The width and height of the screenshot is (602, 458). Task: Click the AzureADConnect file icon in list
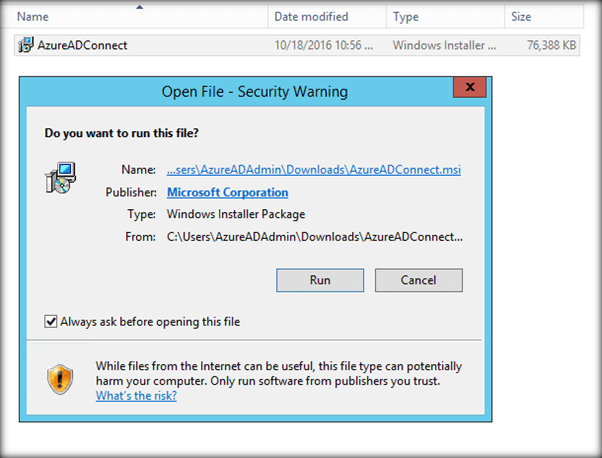pos(25,45)
